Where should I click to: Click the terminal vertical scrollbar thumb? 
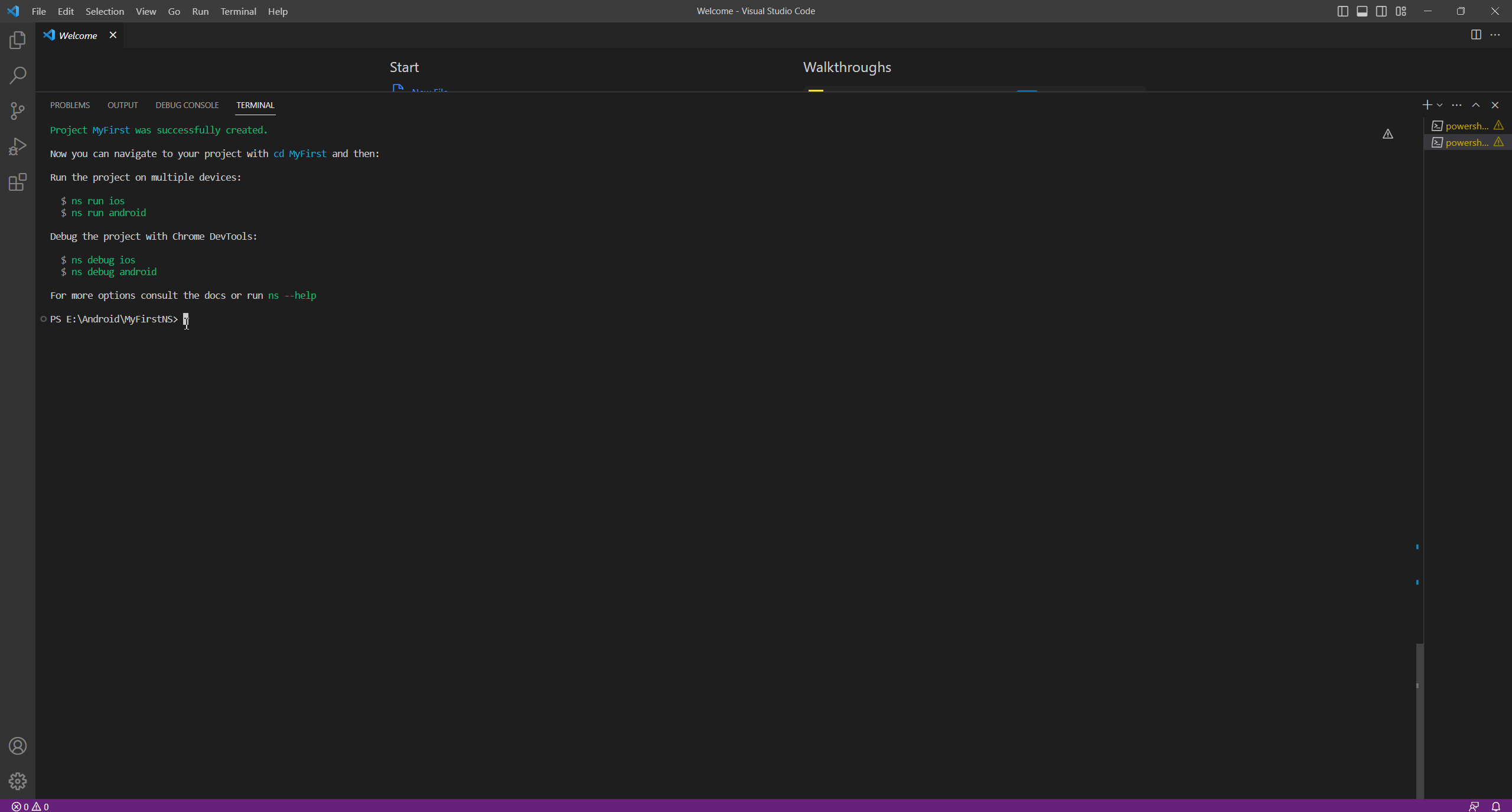coord(1419,720)
